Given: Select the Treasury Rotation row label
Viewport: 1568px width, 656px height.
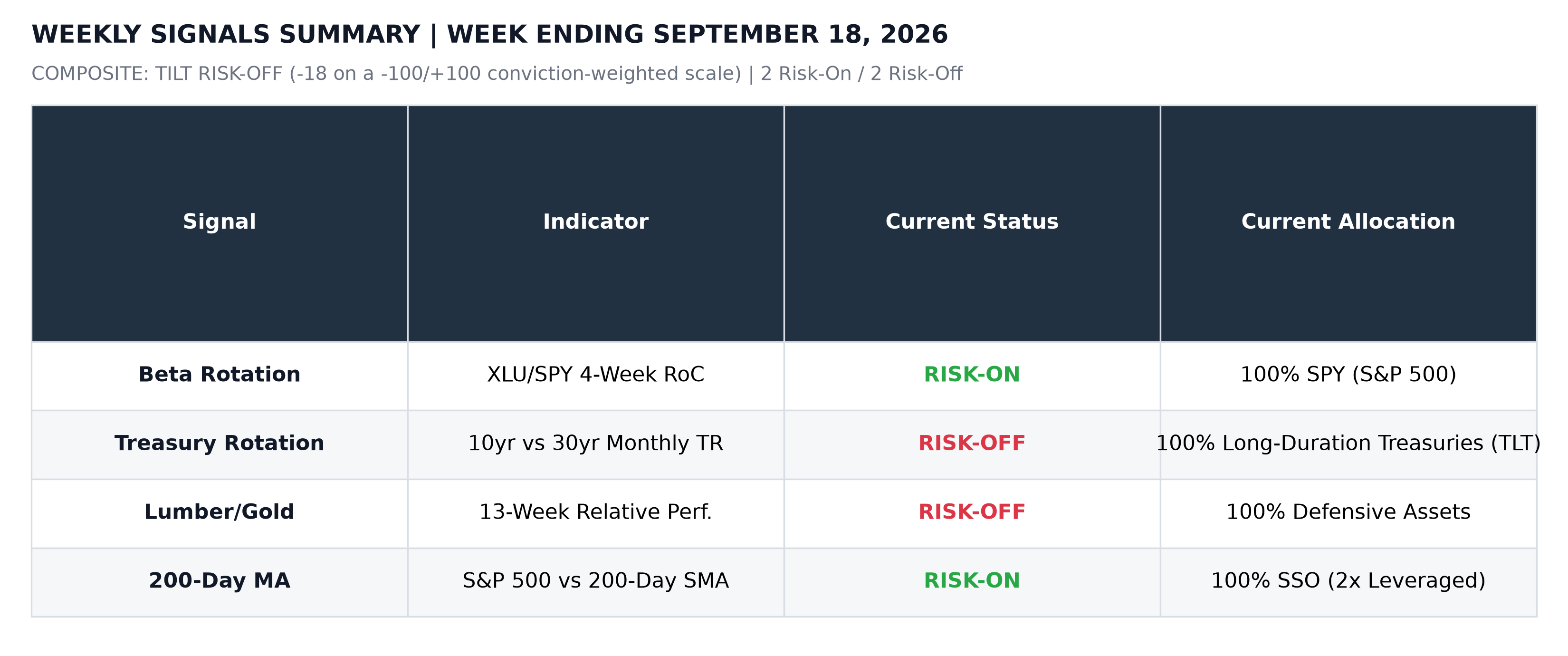Looking at the screenshot, I should 219,444.
